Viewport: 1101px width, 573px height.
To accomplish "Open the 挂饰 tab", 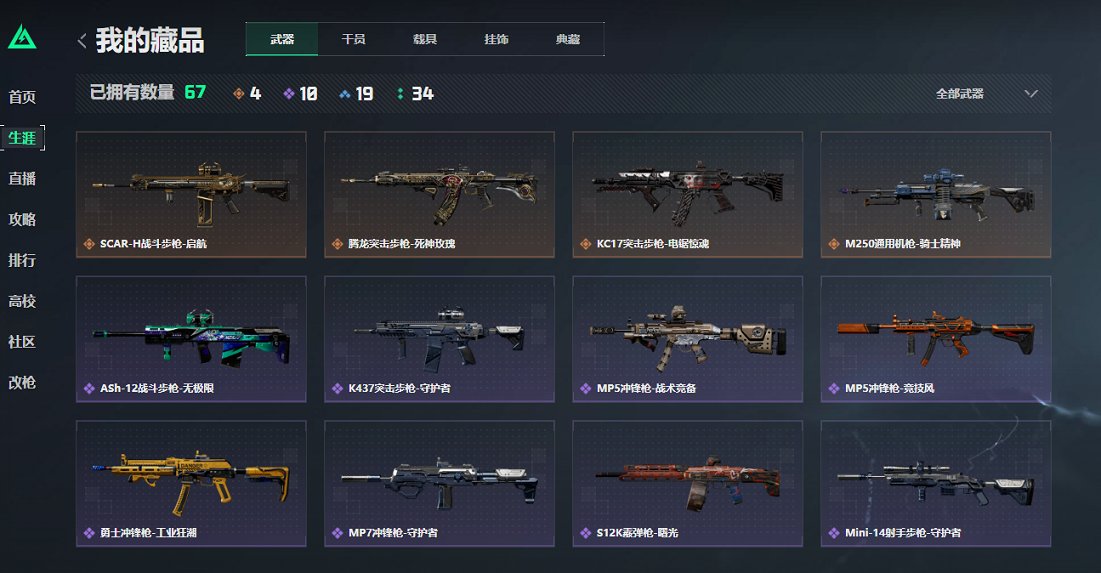I will tap(496, 39).
